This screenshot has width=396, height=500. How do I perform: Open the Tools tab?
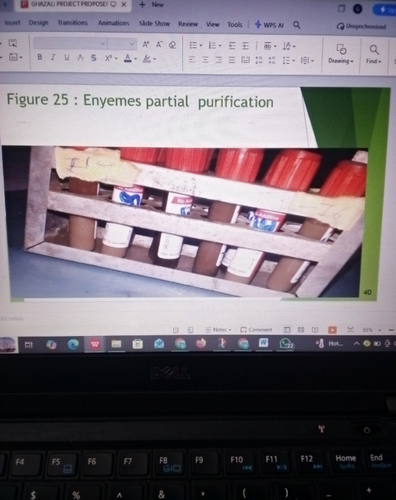coord(235,24)
